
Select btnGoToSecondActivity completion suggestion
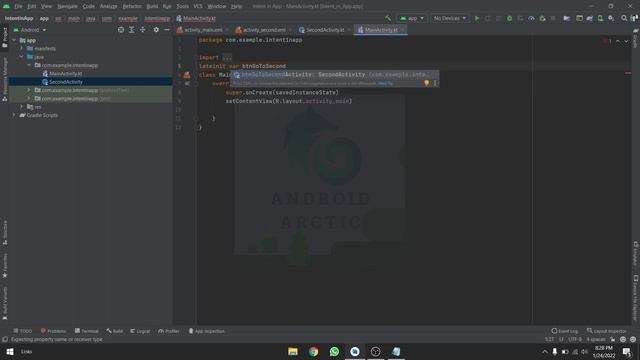click(334, 75)
